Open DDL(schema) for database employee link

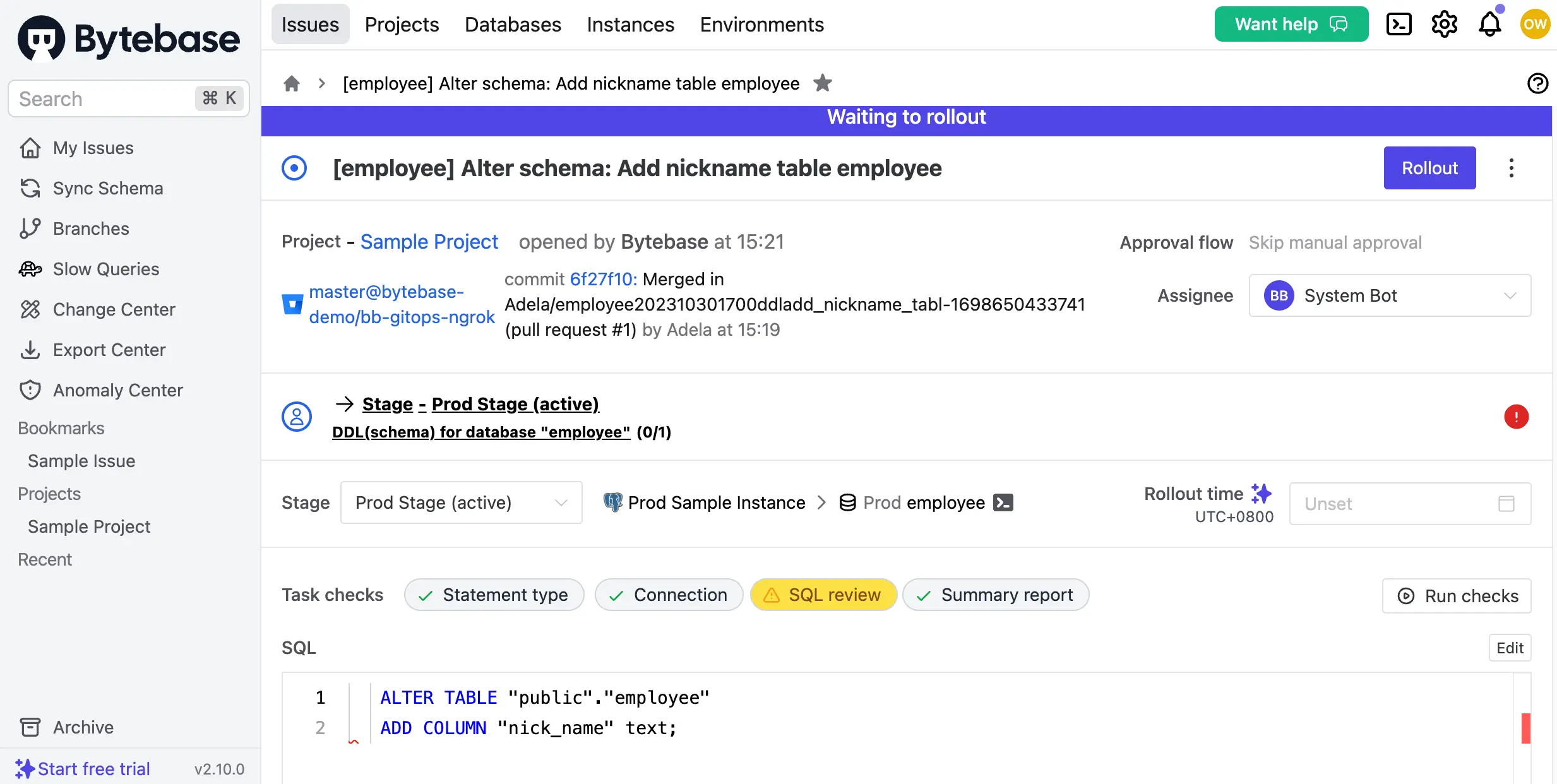(x=481, y=432)
